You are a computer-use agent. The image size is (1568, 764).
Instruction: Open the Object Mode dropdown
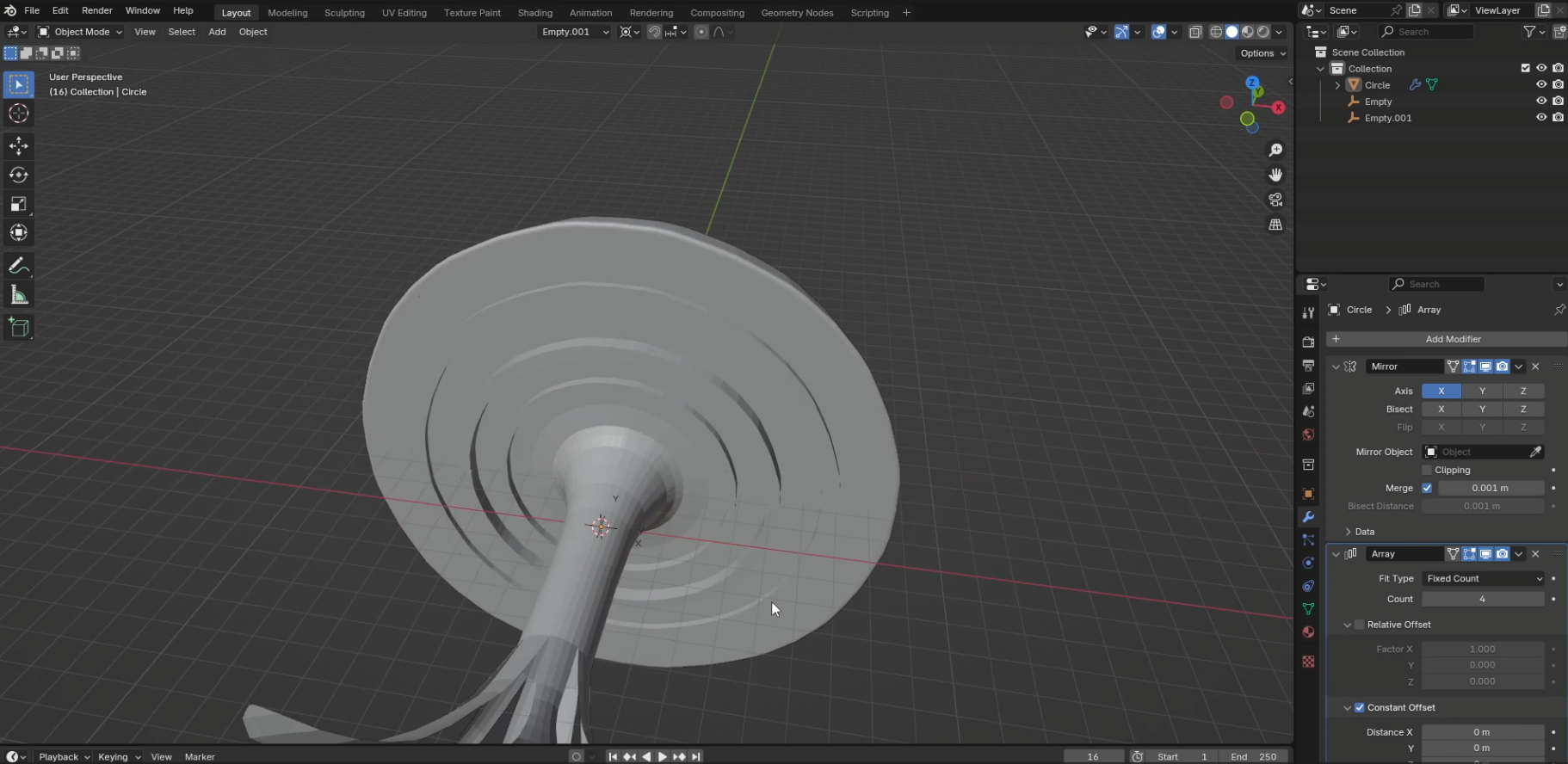point(80,32)
